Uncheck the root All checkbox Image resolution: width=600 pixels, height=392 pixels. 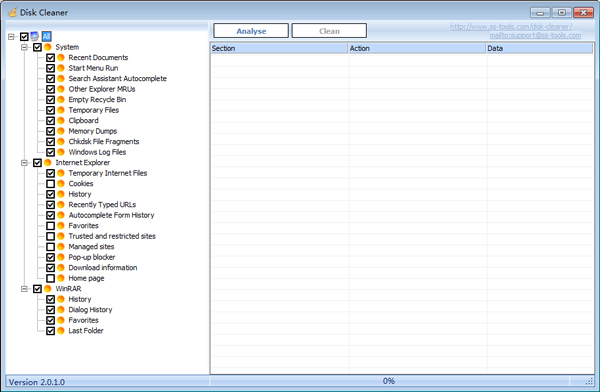(24, 37)
